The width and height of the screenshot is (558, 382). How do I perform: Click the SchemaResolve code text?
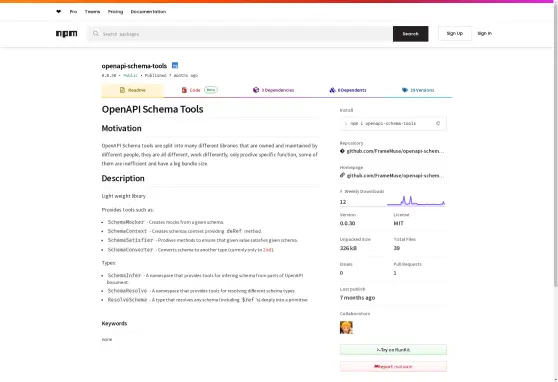127,291
